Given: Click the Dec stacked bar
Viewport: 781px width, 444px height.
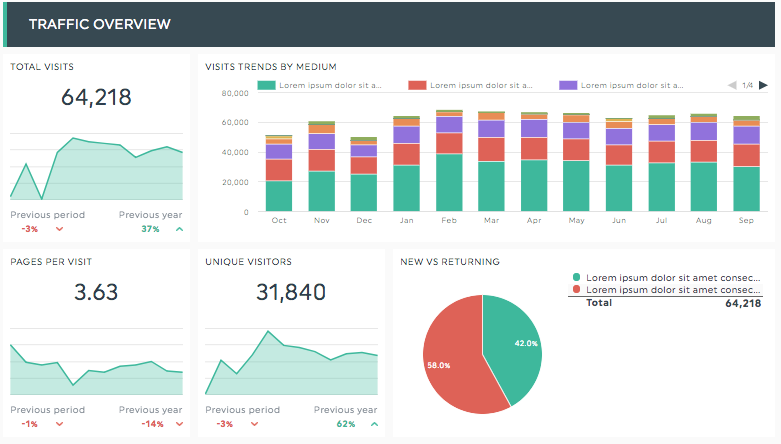Looking at the screenshot, I should tap(364, 174).
